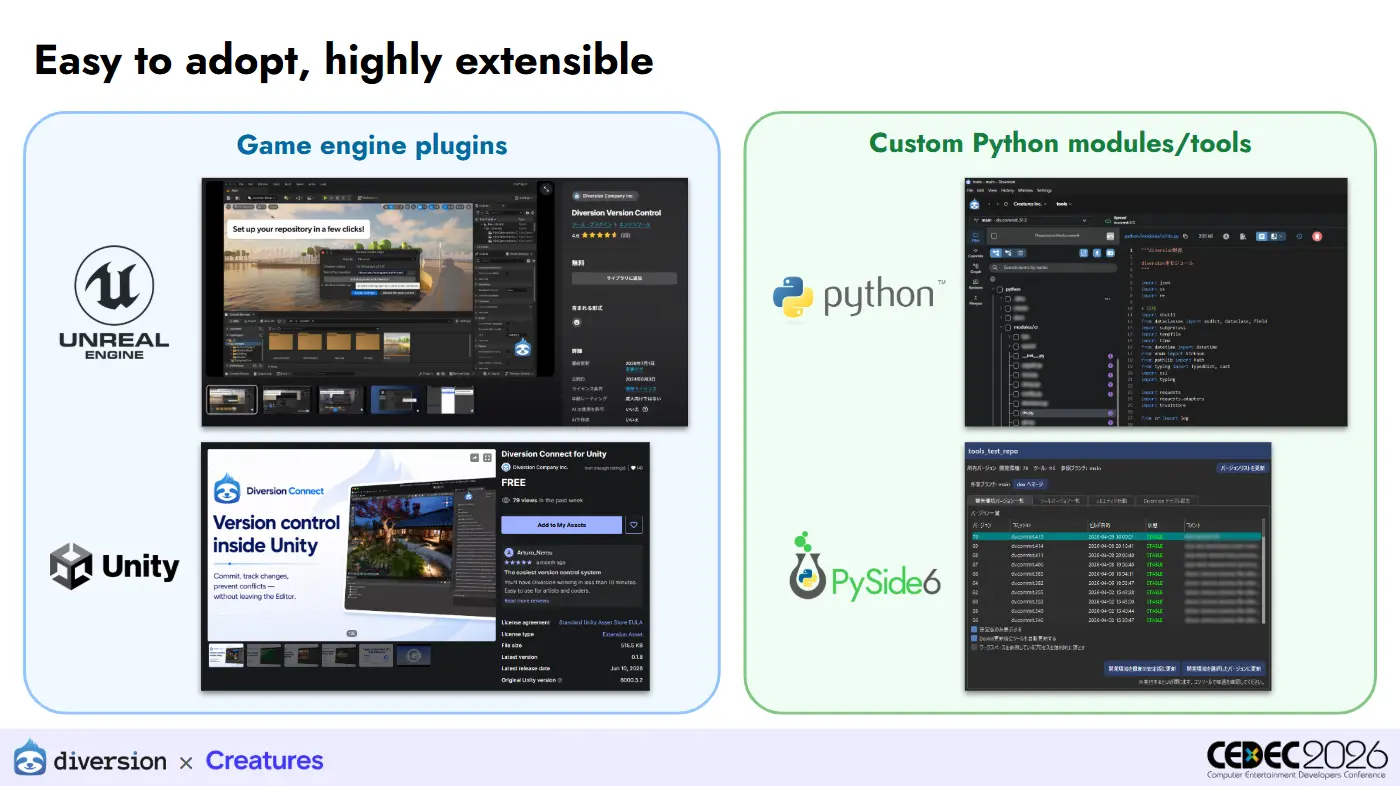Click the Search items by name field
The width and height of the screenshot is (1400, 786).
[x=1053, y=268]
